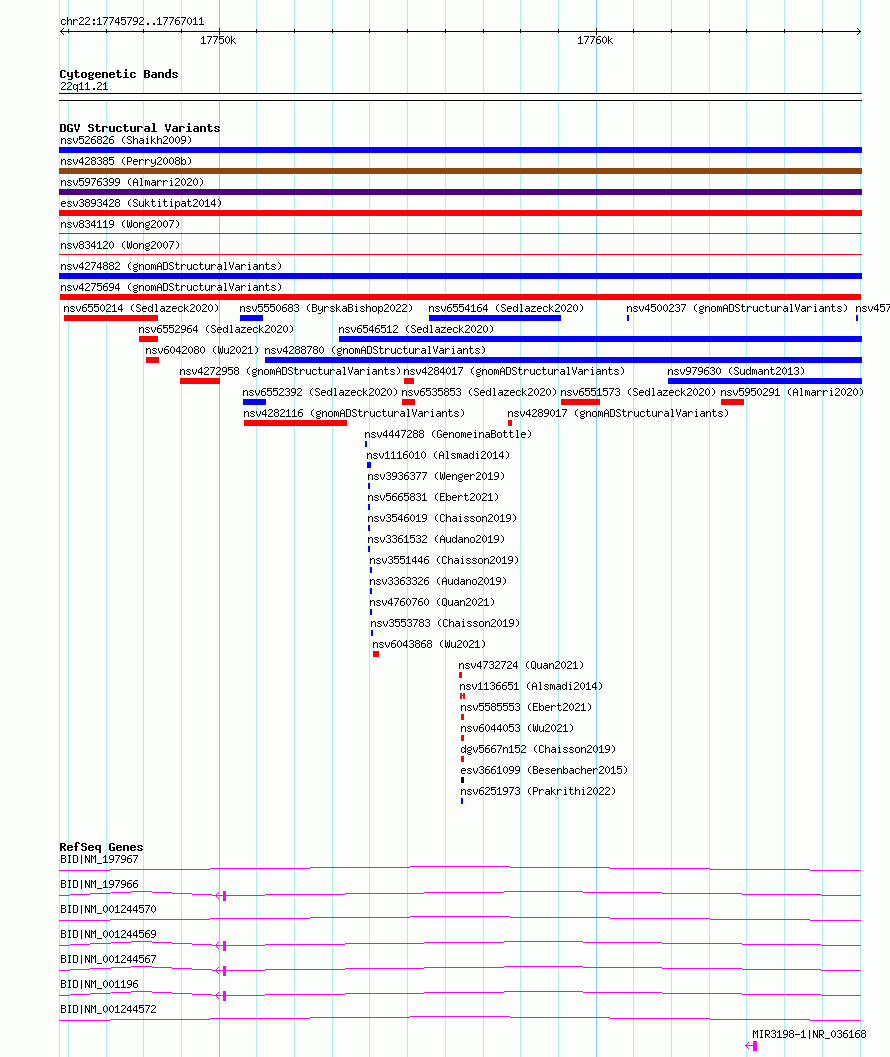Click the MIR3198-1 magenta gene arrow glyph
890x1057 pixels.
point(751,1046)
